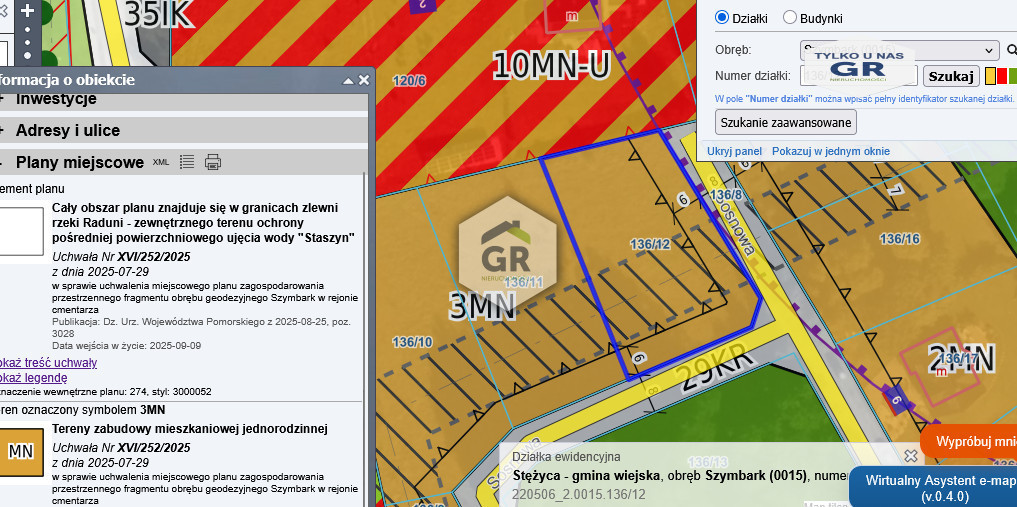This screenshot has height=507, width=1017.
Task: Click the 3MN zone label
Action: pyautogui.click(x=483, y=306)
